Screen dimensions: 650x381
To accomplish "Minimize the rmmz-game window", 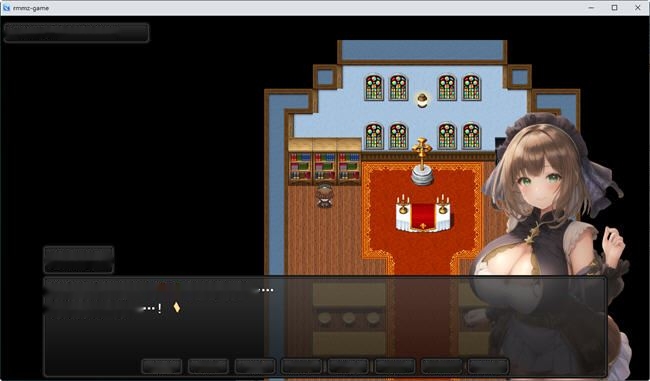I will 591,7.
